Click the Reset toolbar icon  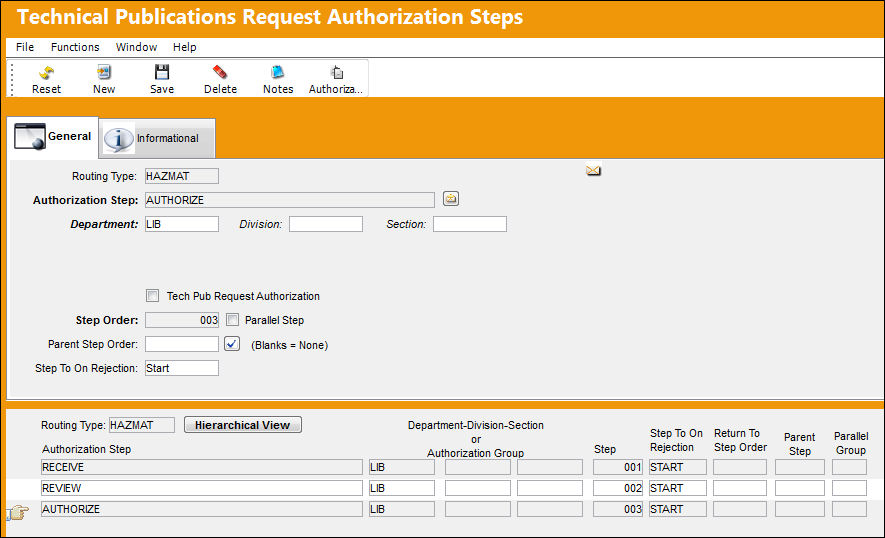point(46,72)
